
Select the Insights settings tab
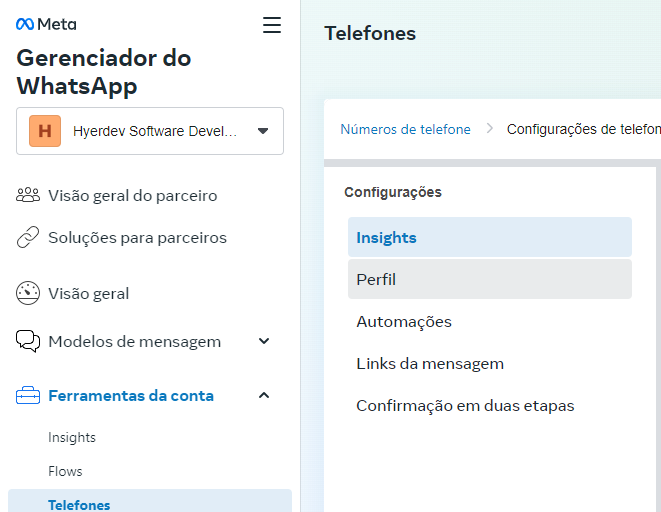click(489, 237)
